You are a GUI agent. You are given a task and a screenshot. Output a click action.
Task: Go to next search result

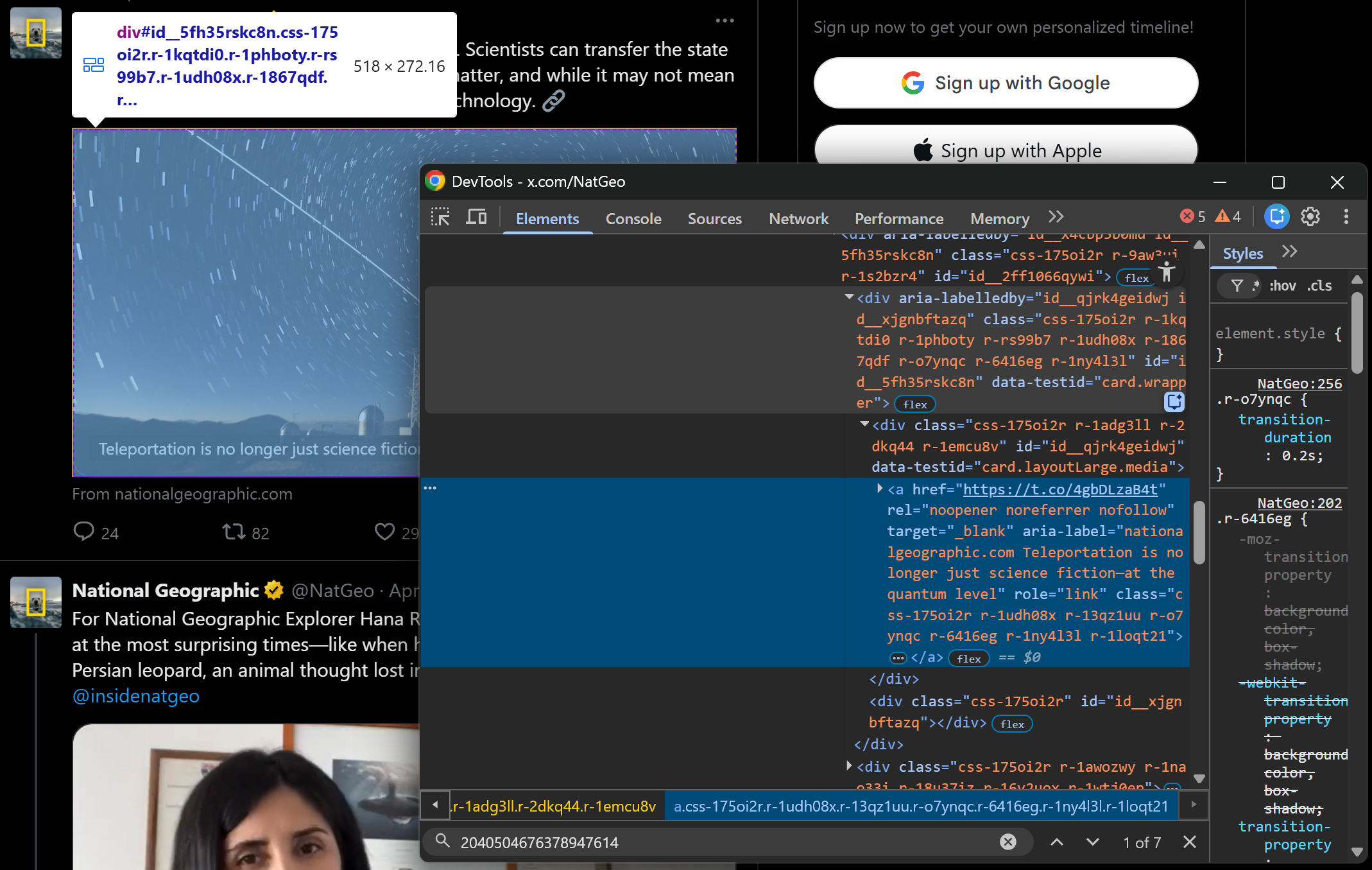[1093, 842]
